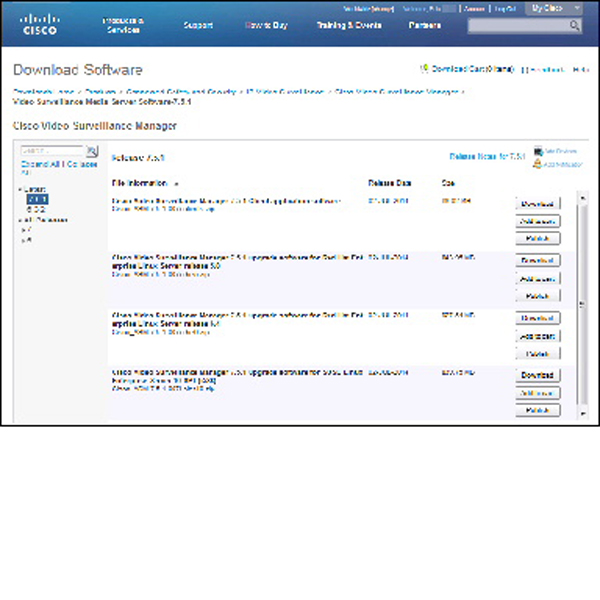Click the Worldwide [change] link

pos(368,8)
